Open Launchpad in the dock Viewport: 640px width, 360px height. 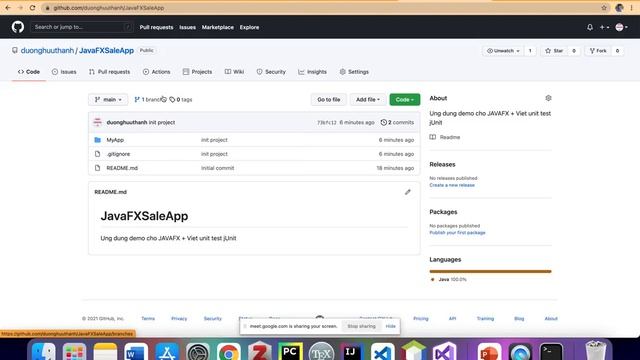coord(74,351)
